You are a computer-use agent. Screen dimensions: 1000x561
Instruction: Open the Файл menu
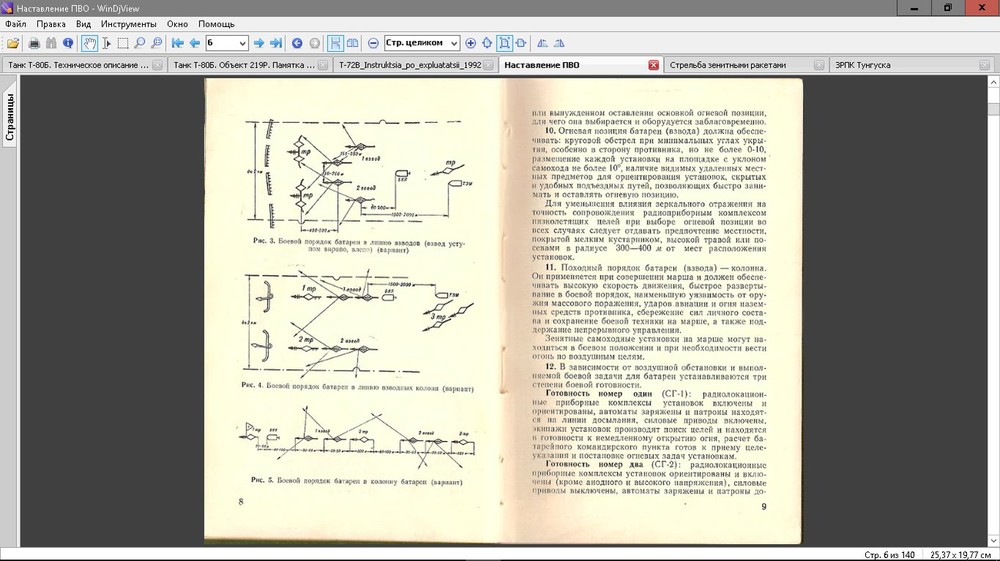[x=16, y=24]
